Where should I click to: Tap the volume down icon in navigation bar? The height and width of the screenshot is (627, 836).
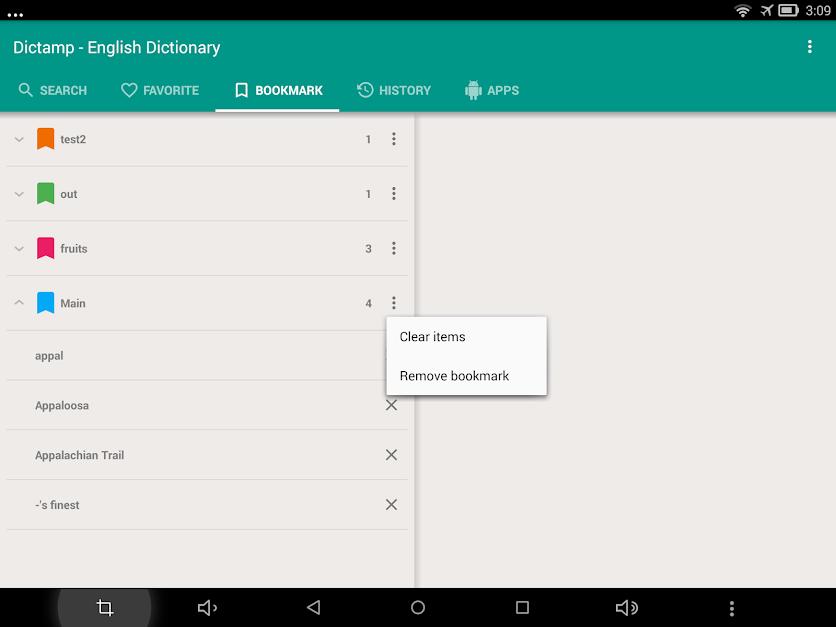click(207, 607)
